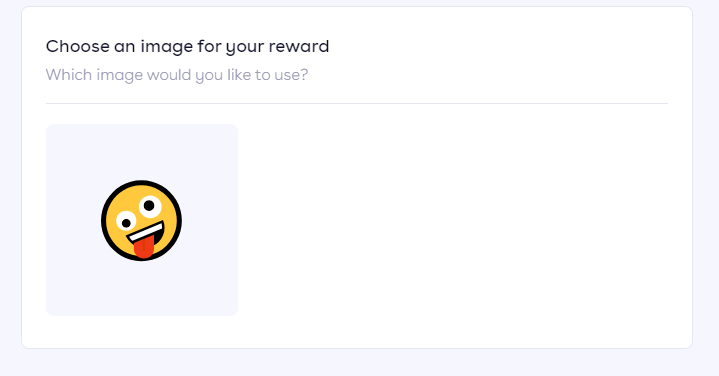Click the emoji's smaller left eye
Screen dimensions: 719x376
click(x=126, y=222)
